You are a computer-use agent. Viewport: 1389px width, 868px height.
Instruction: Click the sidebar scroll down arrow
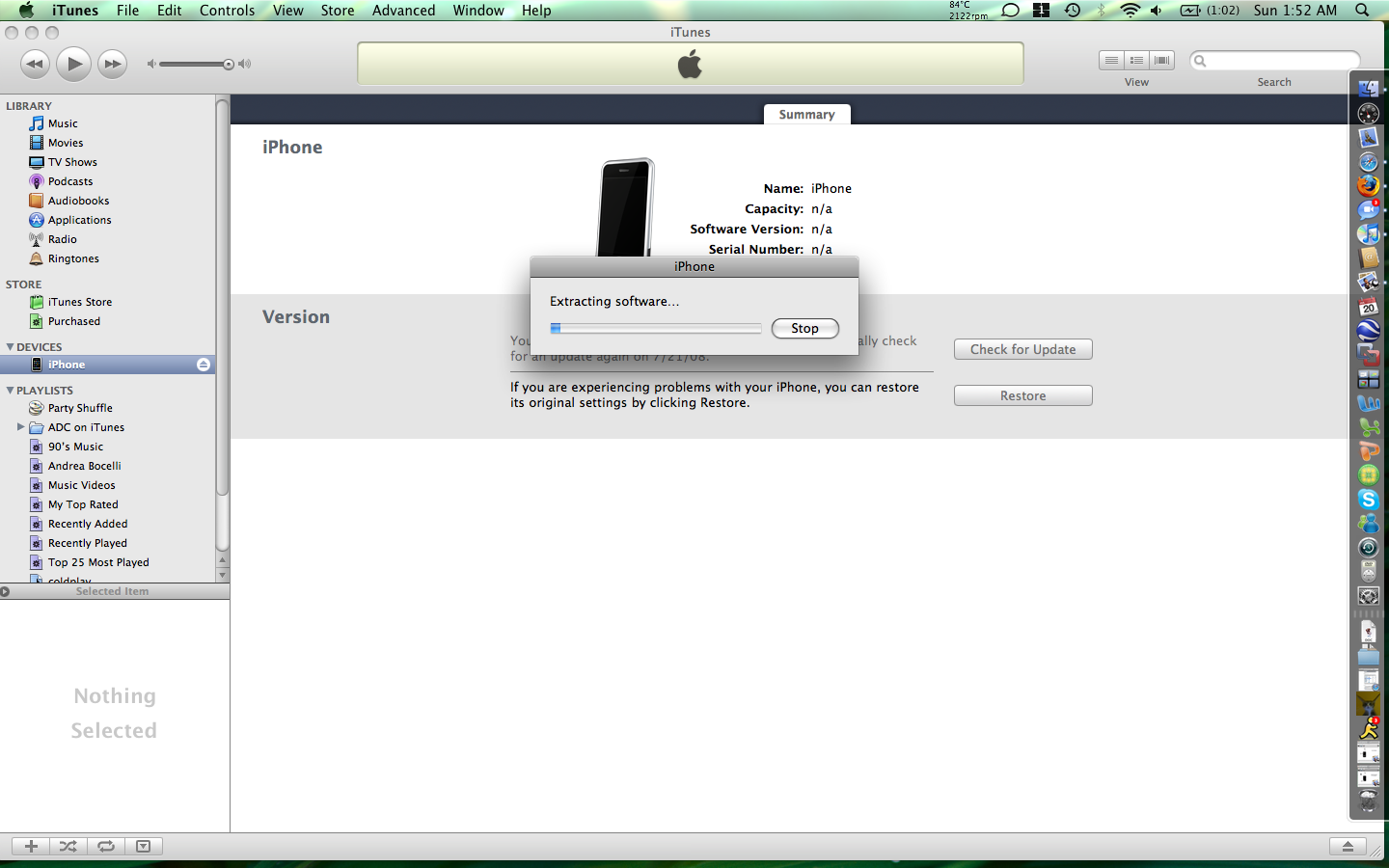tap(223, 575)
